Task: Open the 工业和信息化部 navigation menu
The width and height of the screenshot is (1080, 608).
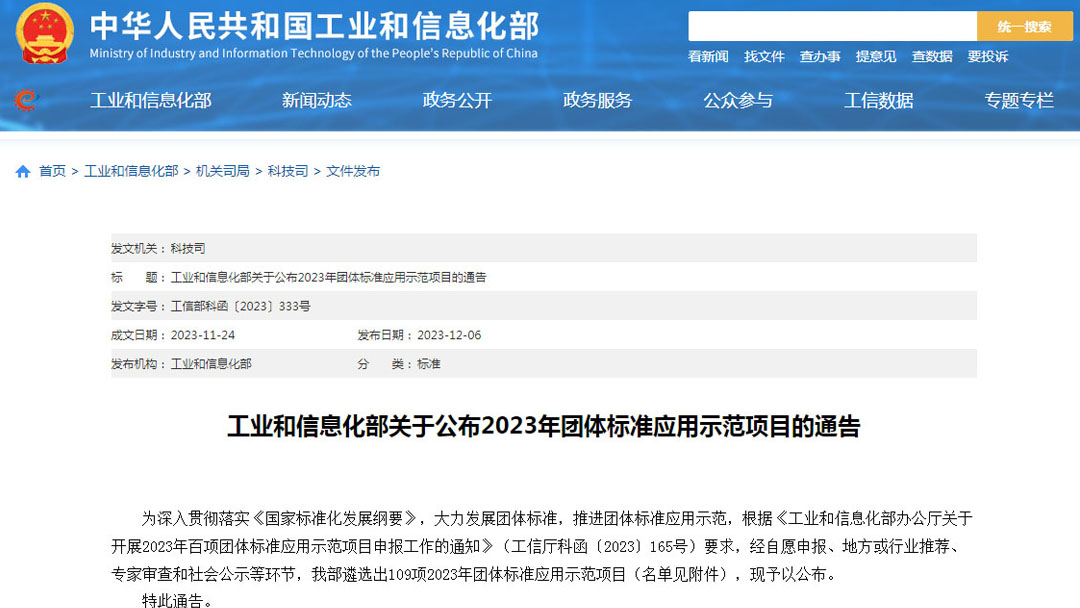Action: coord(151,100)
